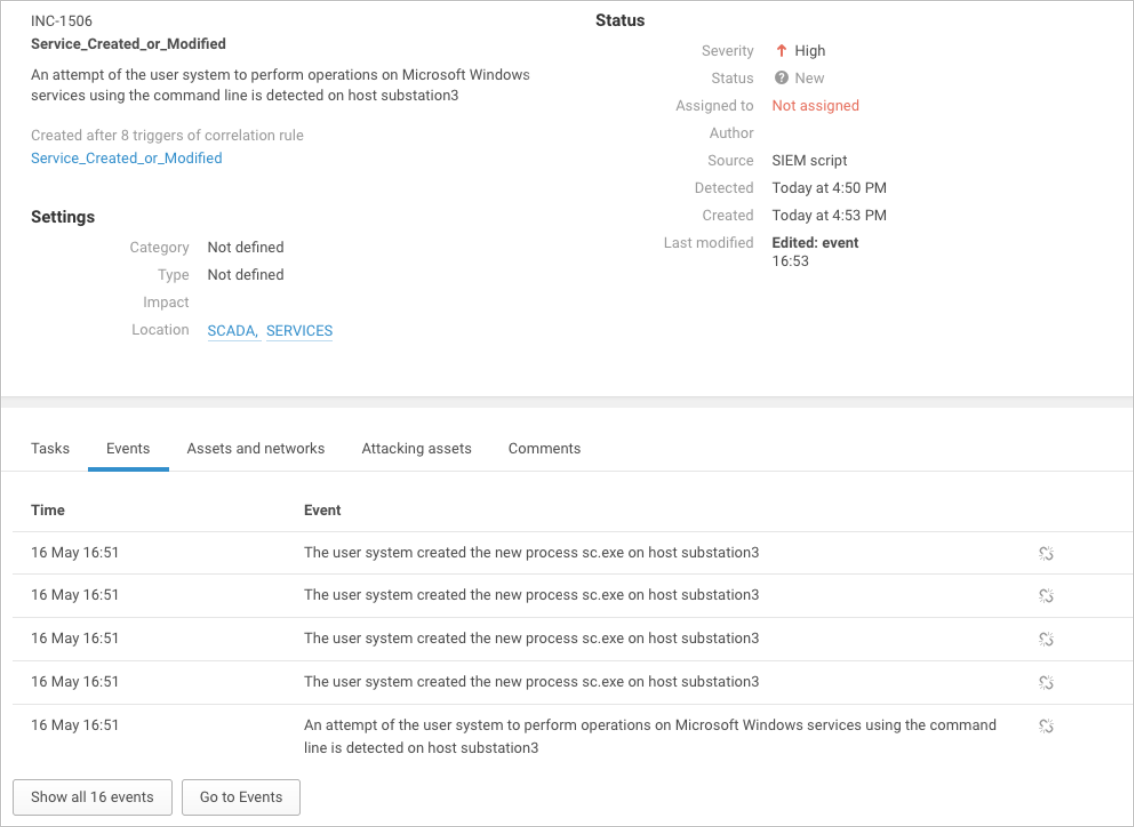The height and width of the screenshot is (827, 1134).
Task: Click the question mark icon beside New status
Action: pyautogui.click(x=782, y=78)
